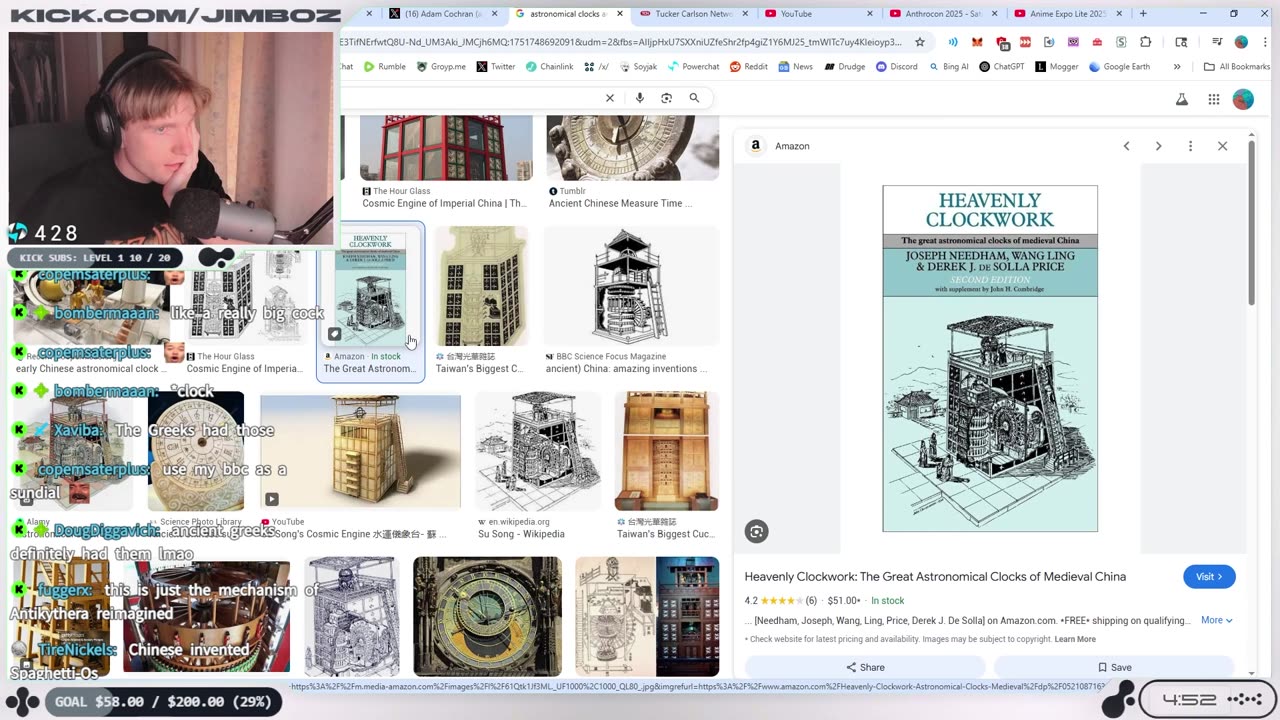Open the Groyp.me bookmark
This screenshot has height=720, width=1280.
441,67
